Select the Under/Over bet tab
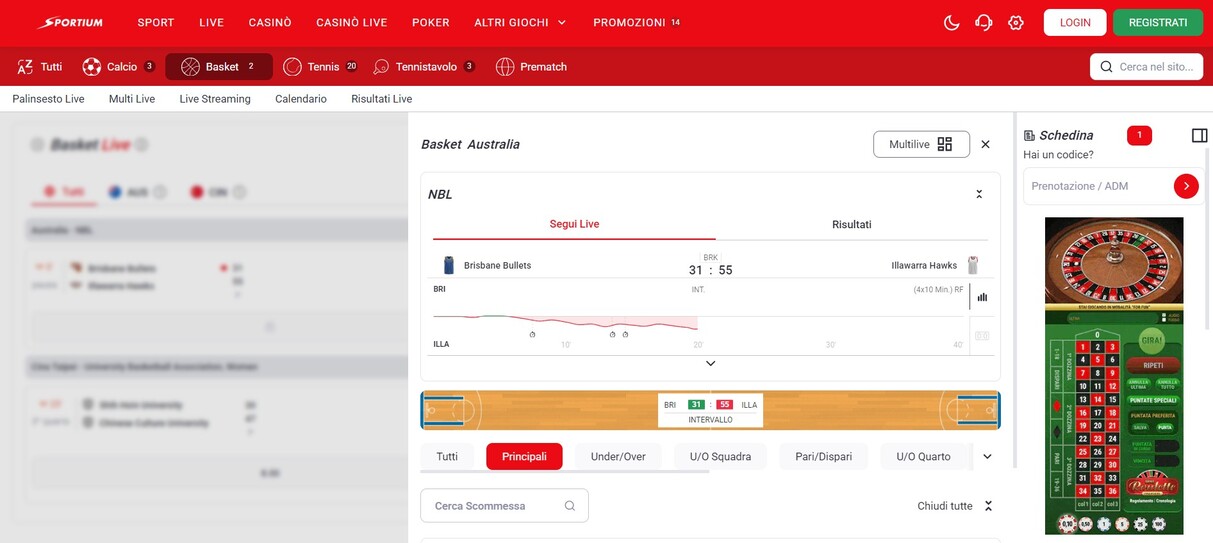The height and width of the screenshot is (543, 1213). (618, 457)
